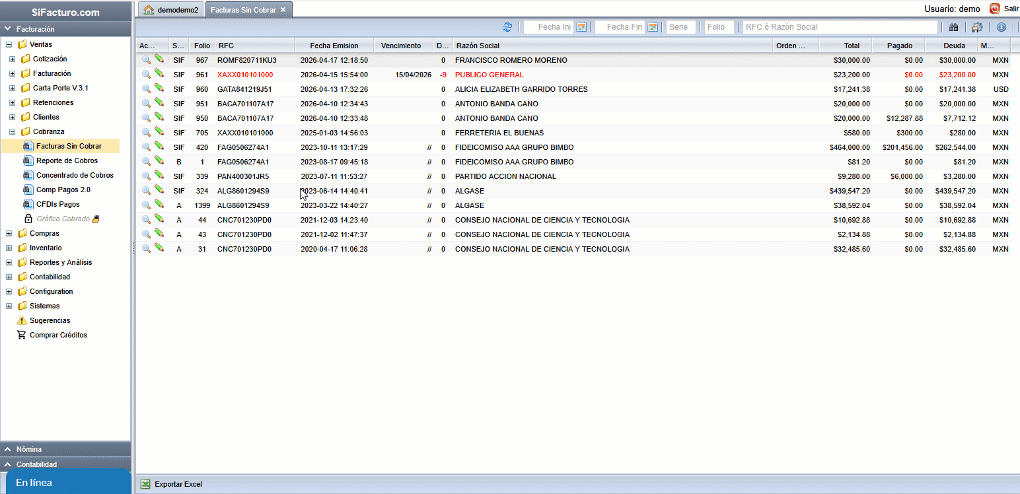The height and width of the screenshot is (494, 1020).
Task: Open the Fecha Ini calendar picker
Action: (582, 27)
